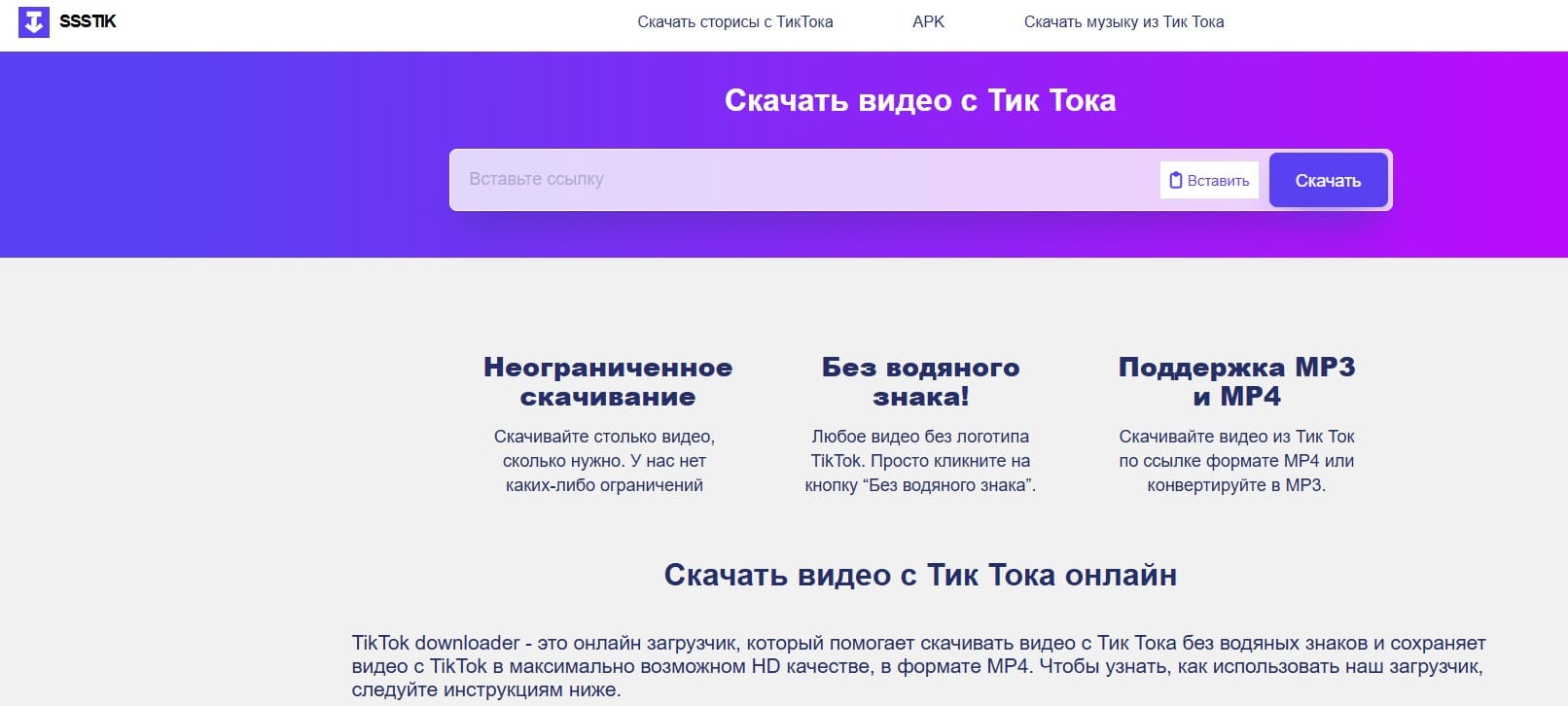Click the text starting Скачивайте видео из Тик Ток
The image size is (1568, 706).
click(1236, 461)
